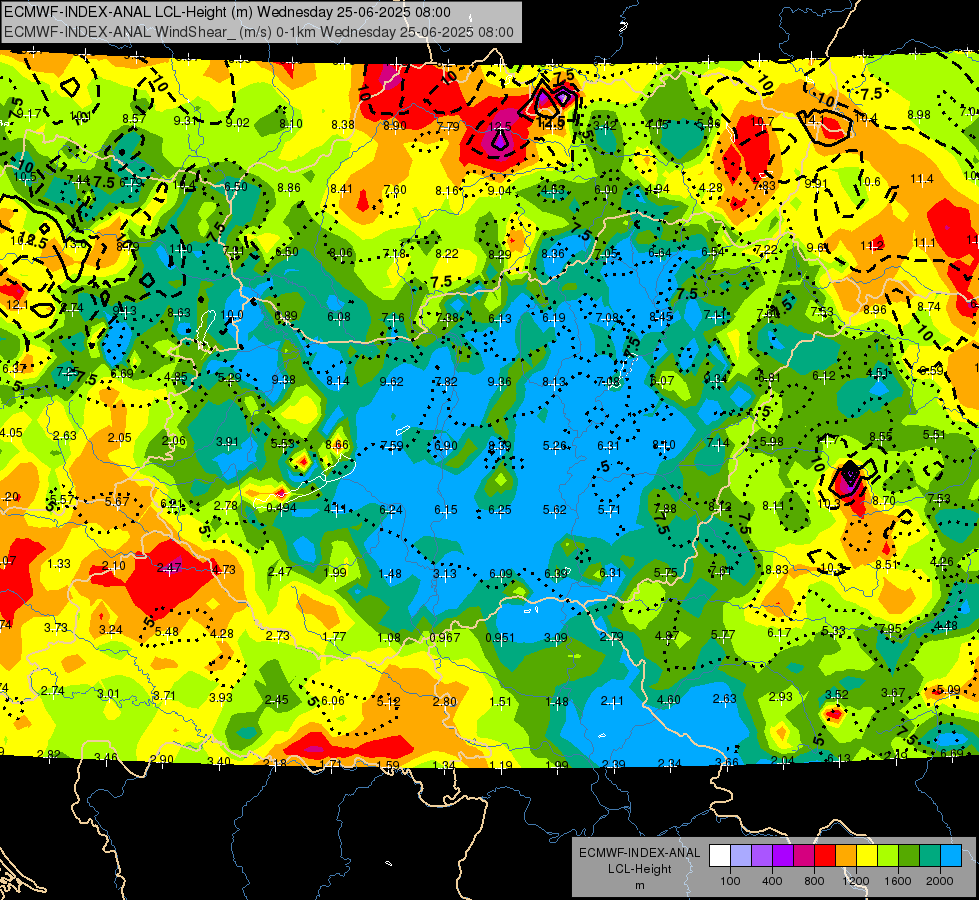
Task: Click the map value 5.71
Action: (x=609, y=510)
